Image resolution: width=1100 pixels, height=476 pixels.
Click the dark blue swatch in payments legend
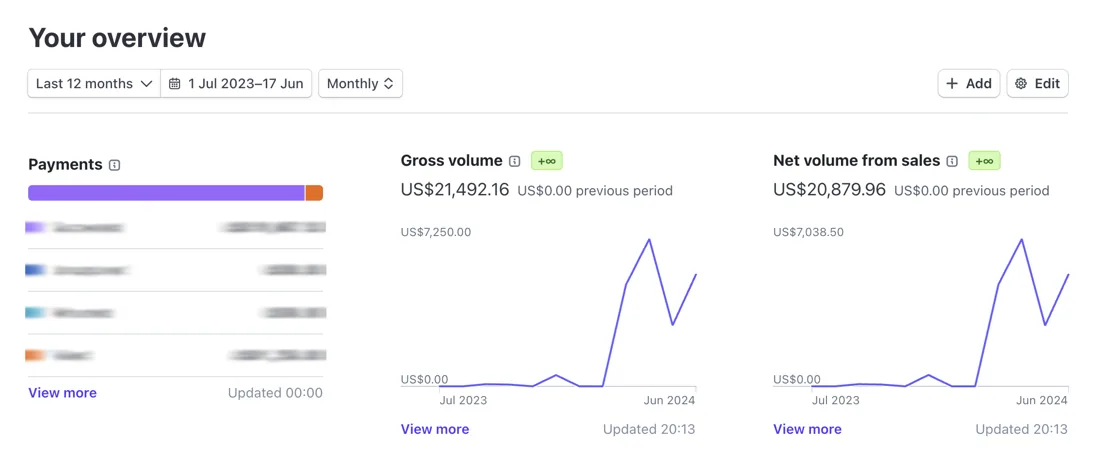(35, 270)
